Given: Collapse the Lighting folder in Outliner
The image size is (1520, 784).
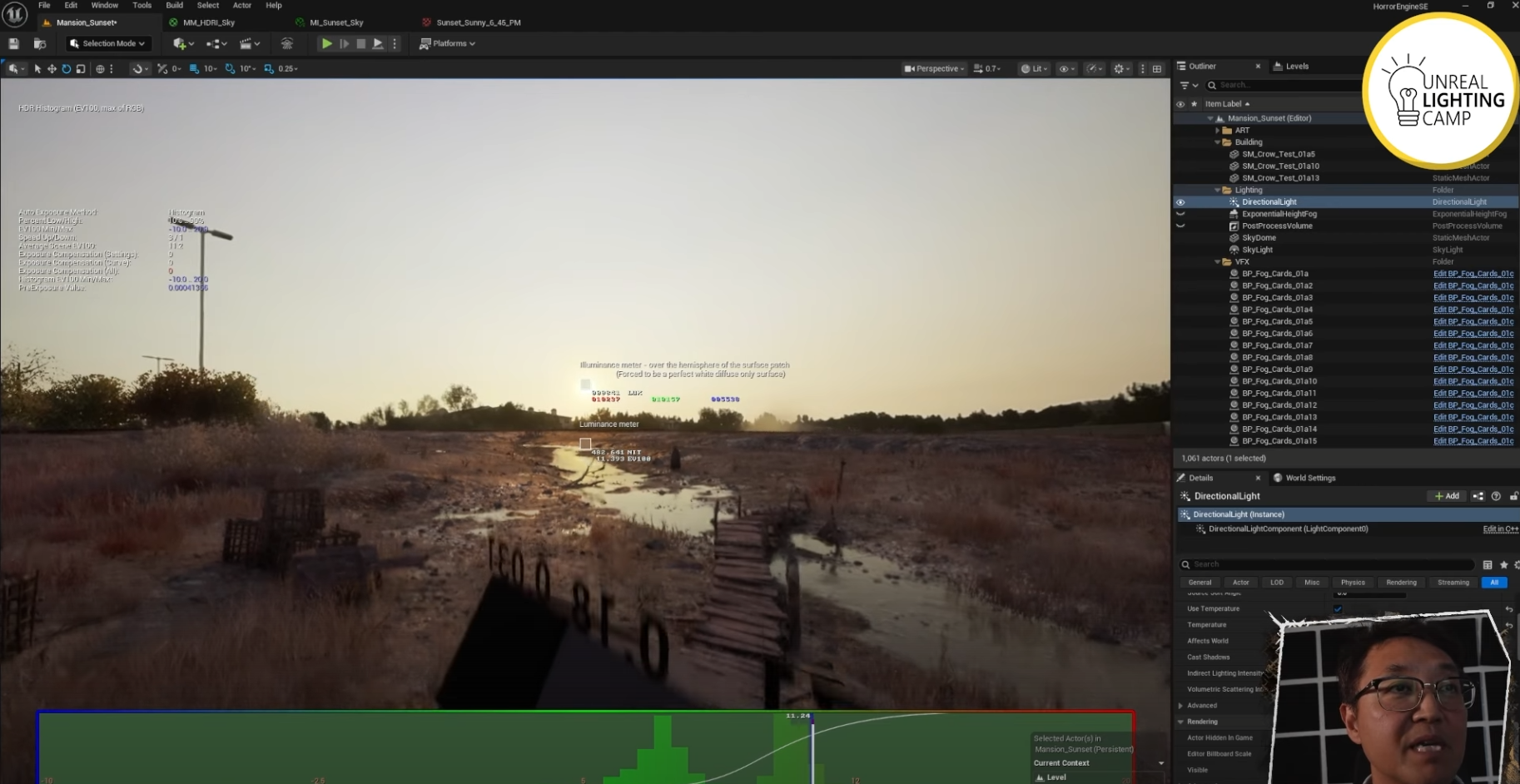Looking at the screenshot, I should [1217, 191].
